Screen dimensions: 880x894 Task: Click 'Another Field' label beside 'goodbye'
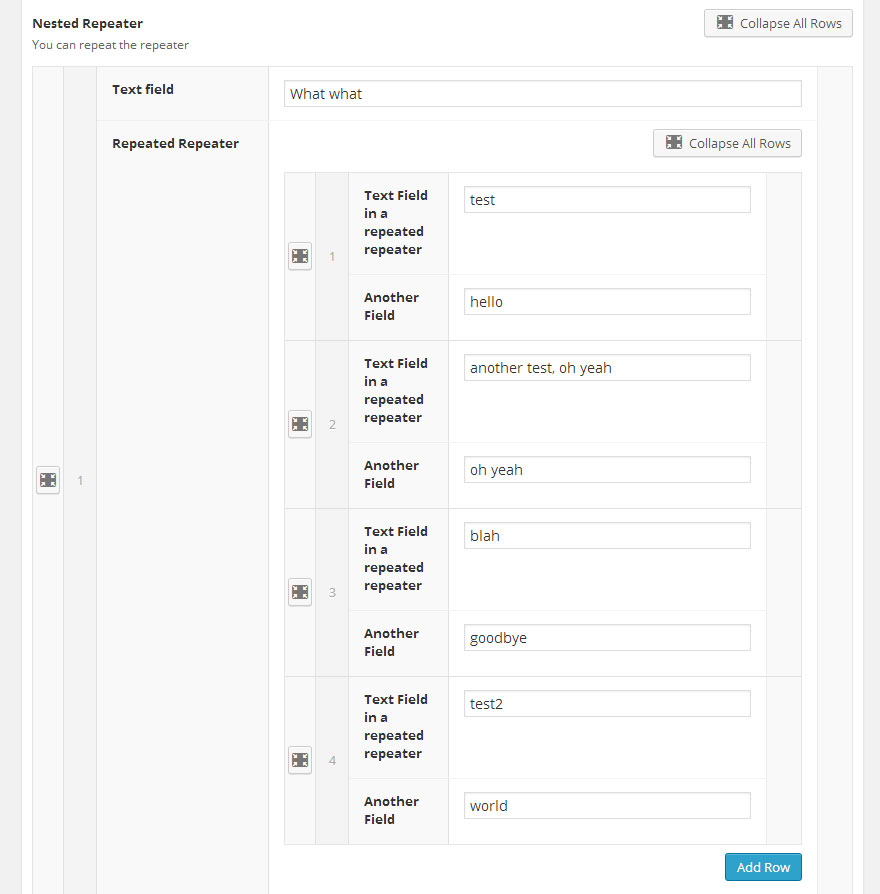pos(391,642)
